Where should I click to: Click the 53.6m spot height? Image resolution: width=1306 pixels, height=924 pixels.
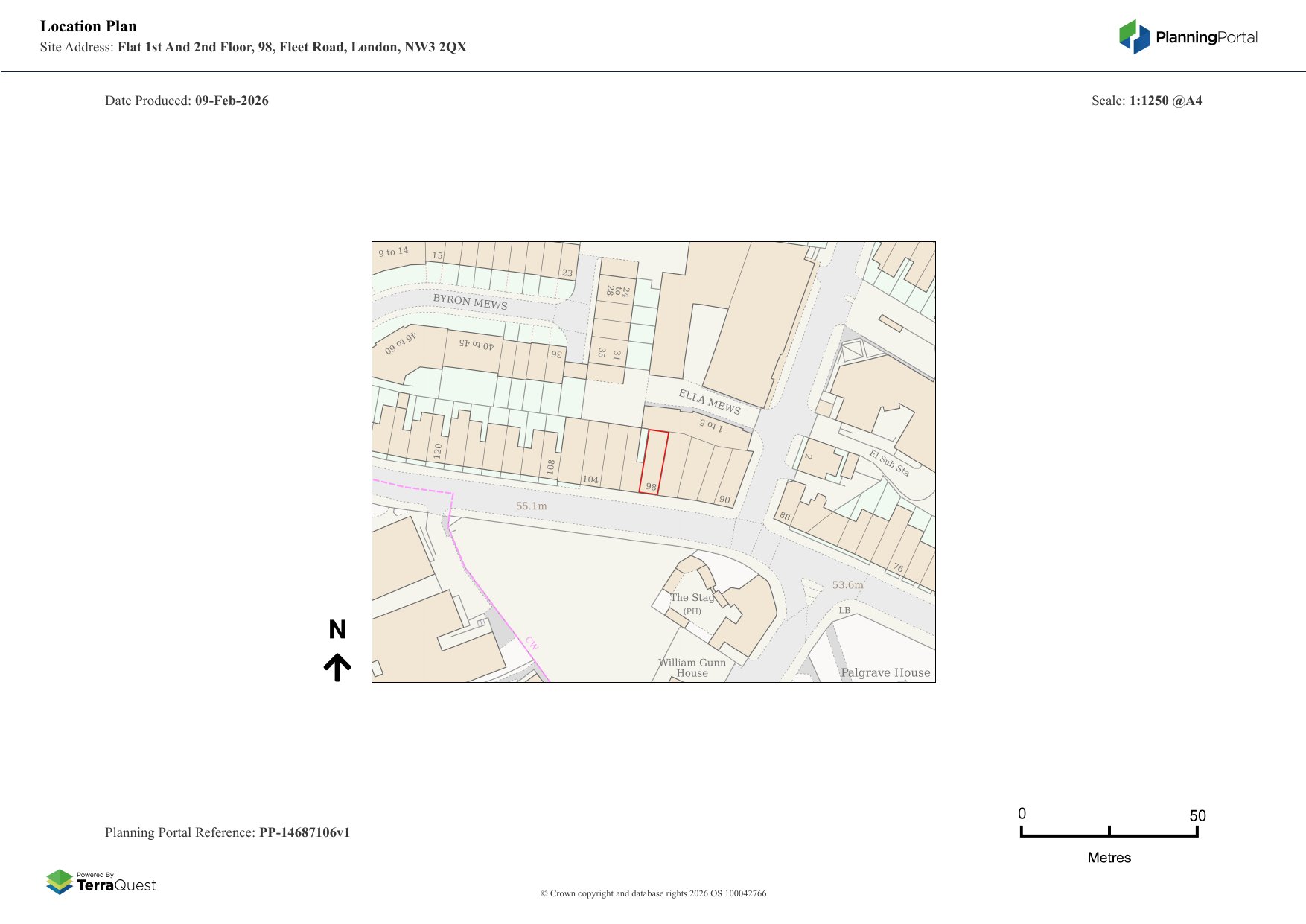(x=848, y=585)
